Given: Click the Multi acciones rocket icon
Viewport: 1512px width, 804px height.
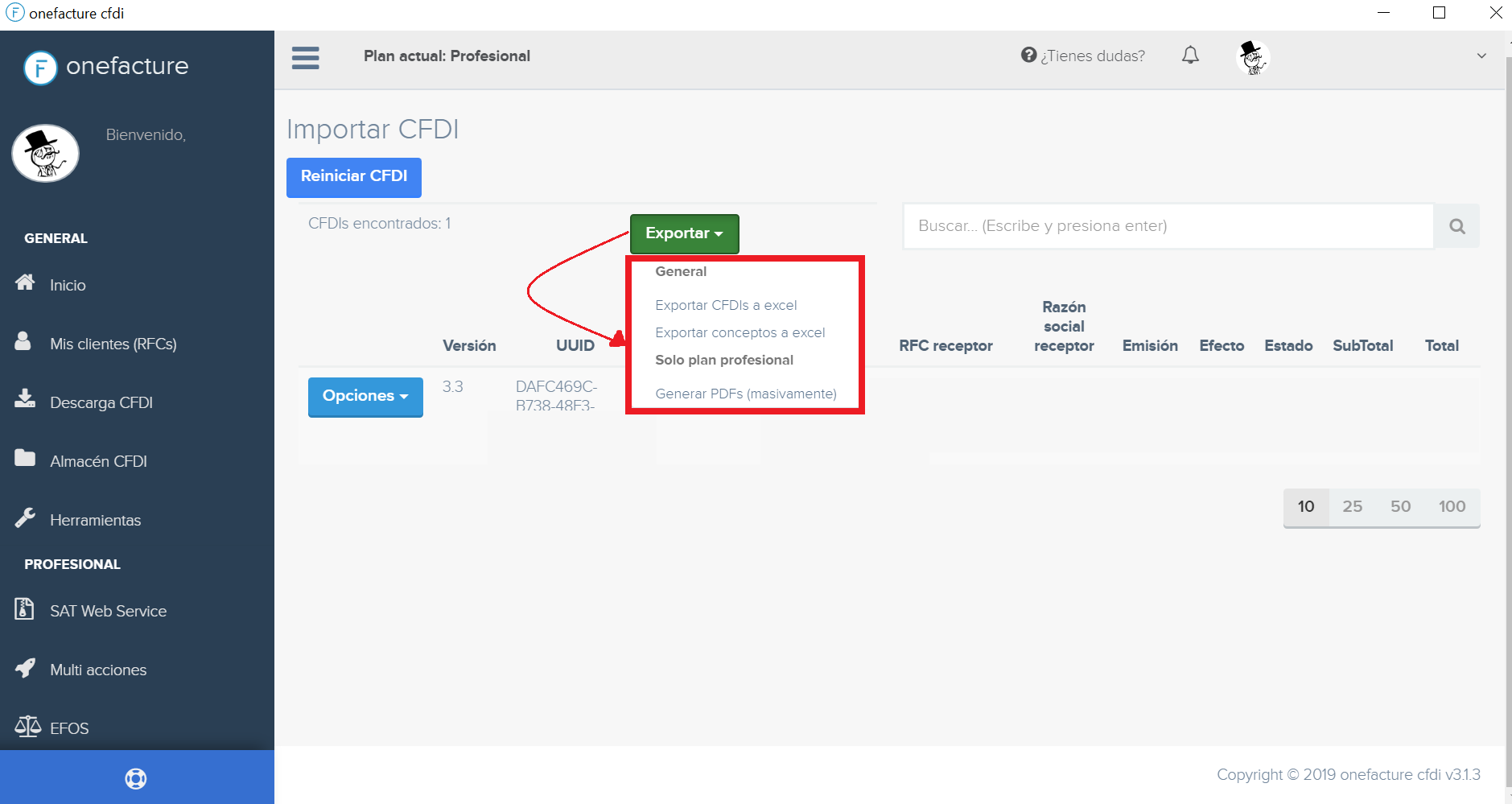Looking at the screenshot, I should (x=25, y=668).
